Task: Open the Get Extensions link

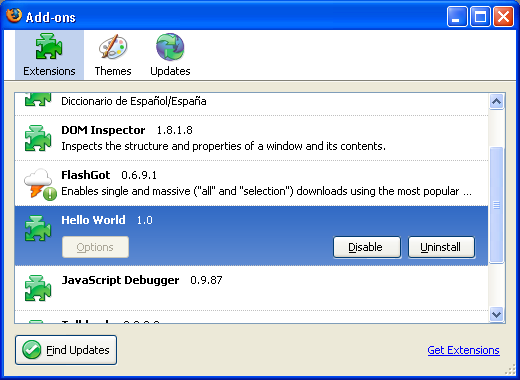Action: pyautogui.click(x=463, y=350)
